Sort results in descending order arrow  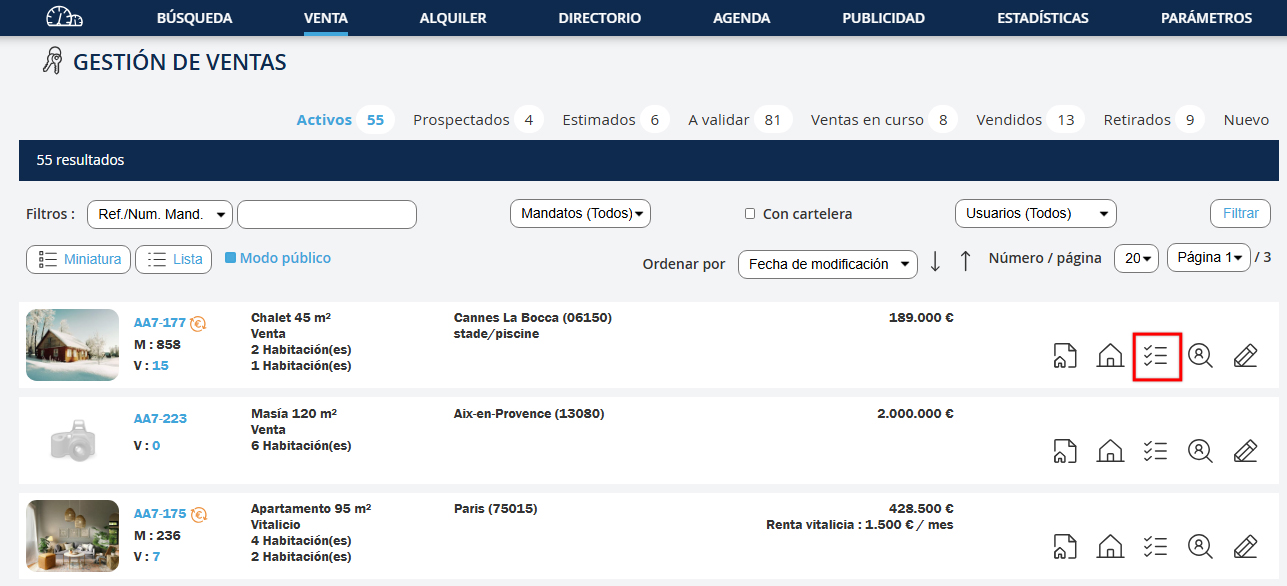pos(935,262)
